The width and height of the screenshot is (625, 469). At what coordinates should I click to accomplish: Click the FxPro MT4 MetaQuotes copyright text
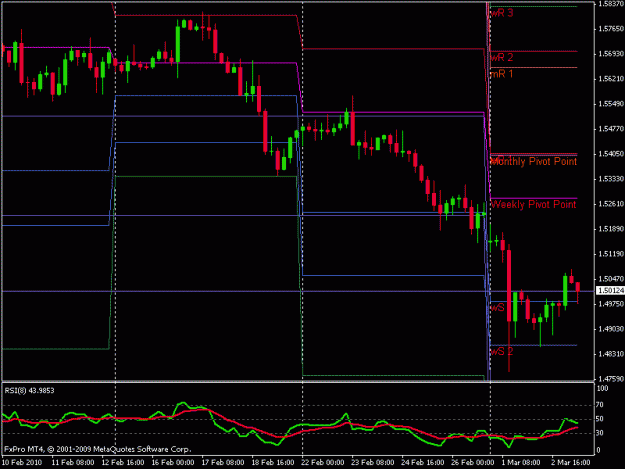tap(98, 449)
